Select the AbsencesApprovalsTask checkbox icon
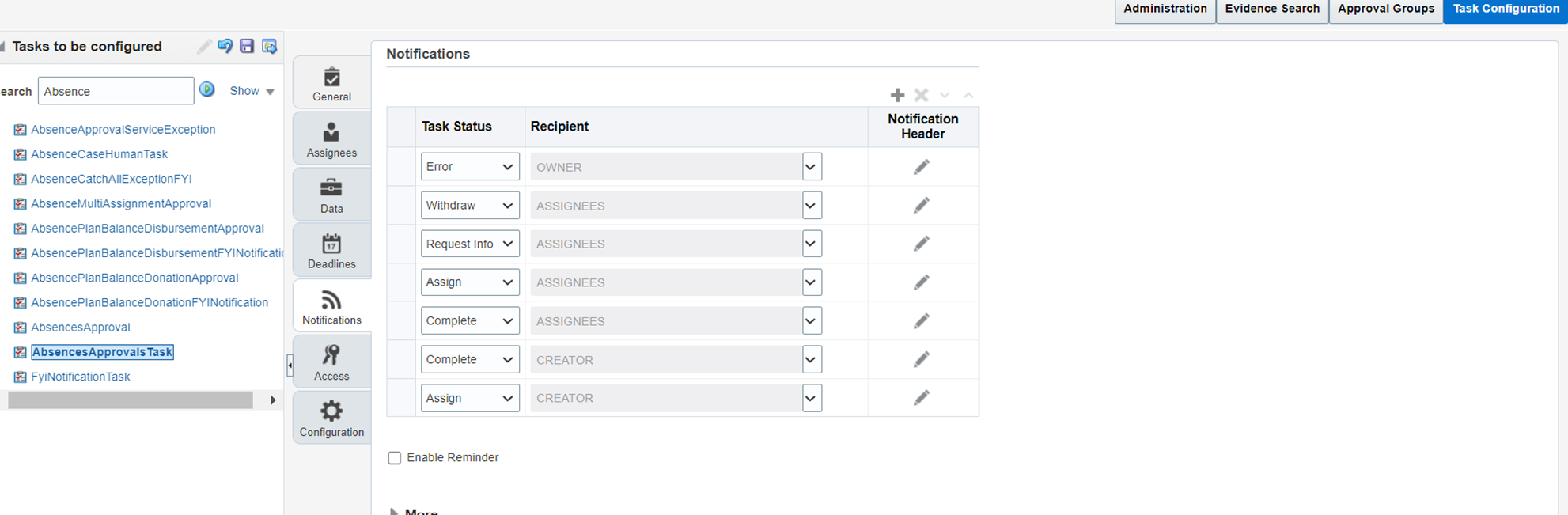1568x515 pixels. click(x=19, y=351)
